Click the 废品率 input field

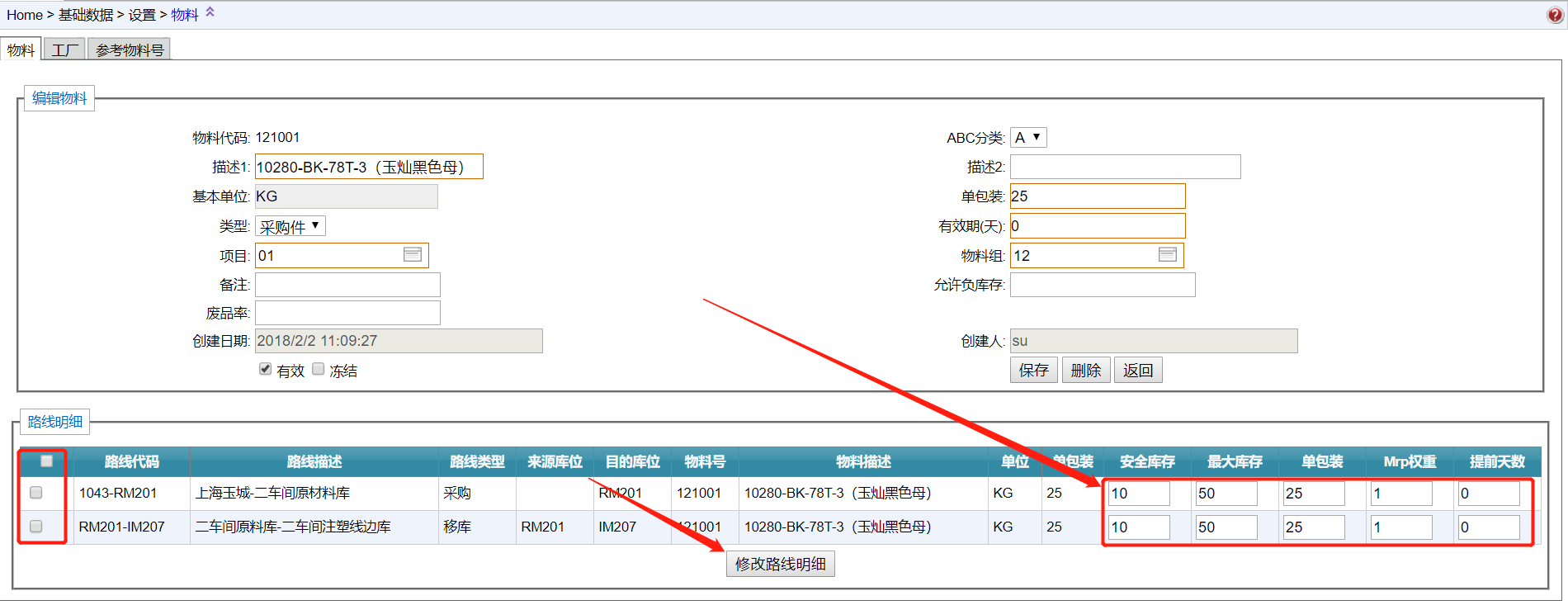click(x=347, y=313)
